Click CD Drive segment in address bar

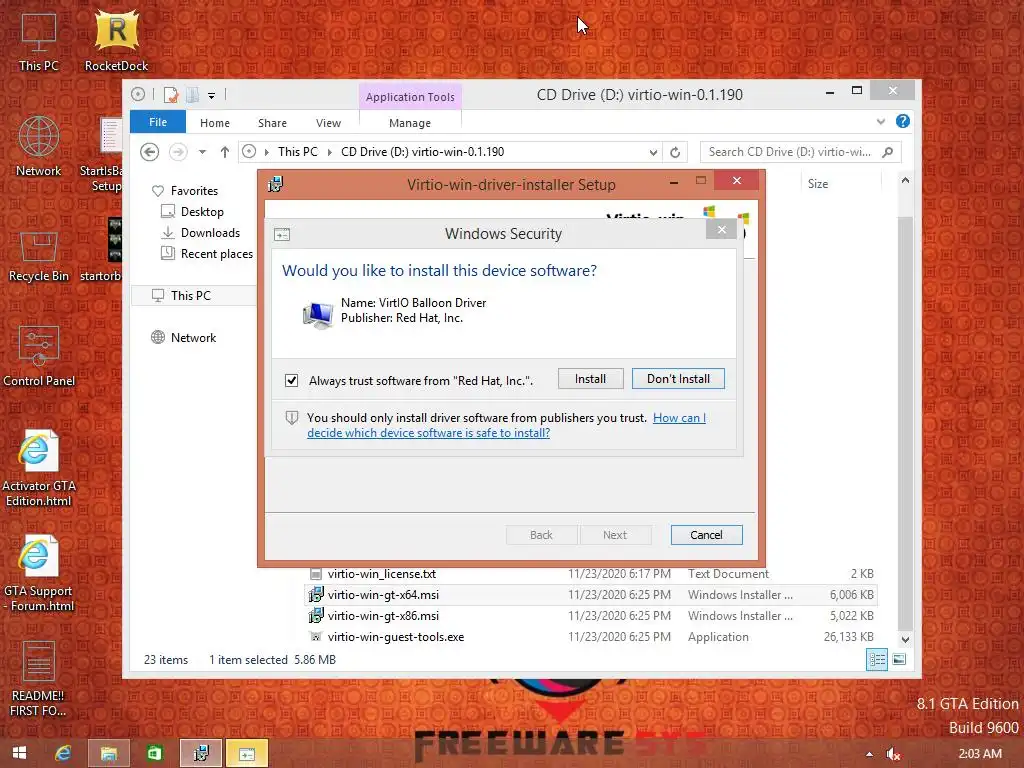pos(422,152)
